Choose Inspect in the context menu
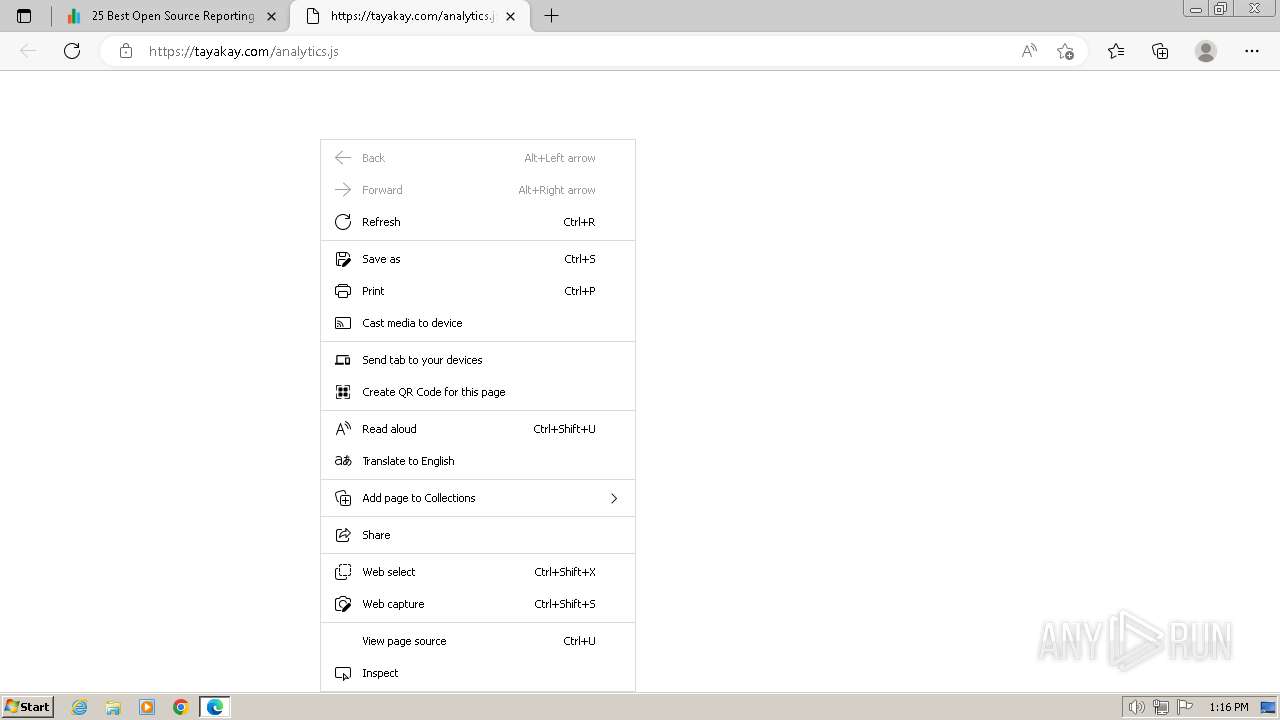 click(478, 673)
